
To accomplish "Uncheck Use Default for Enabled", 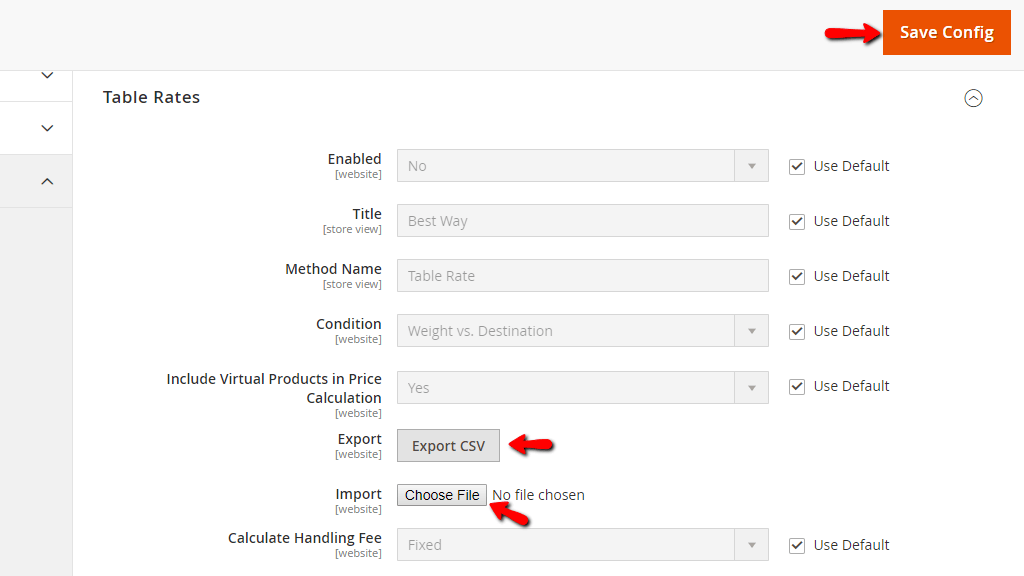I will coord(797,167).
